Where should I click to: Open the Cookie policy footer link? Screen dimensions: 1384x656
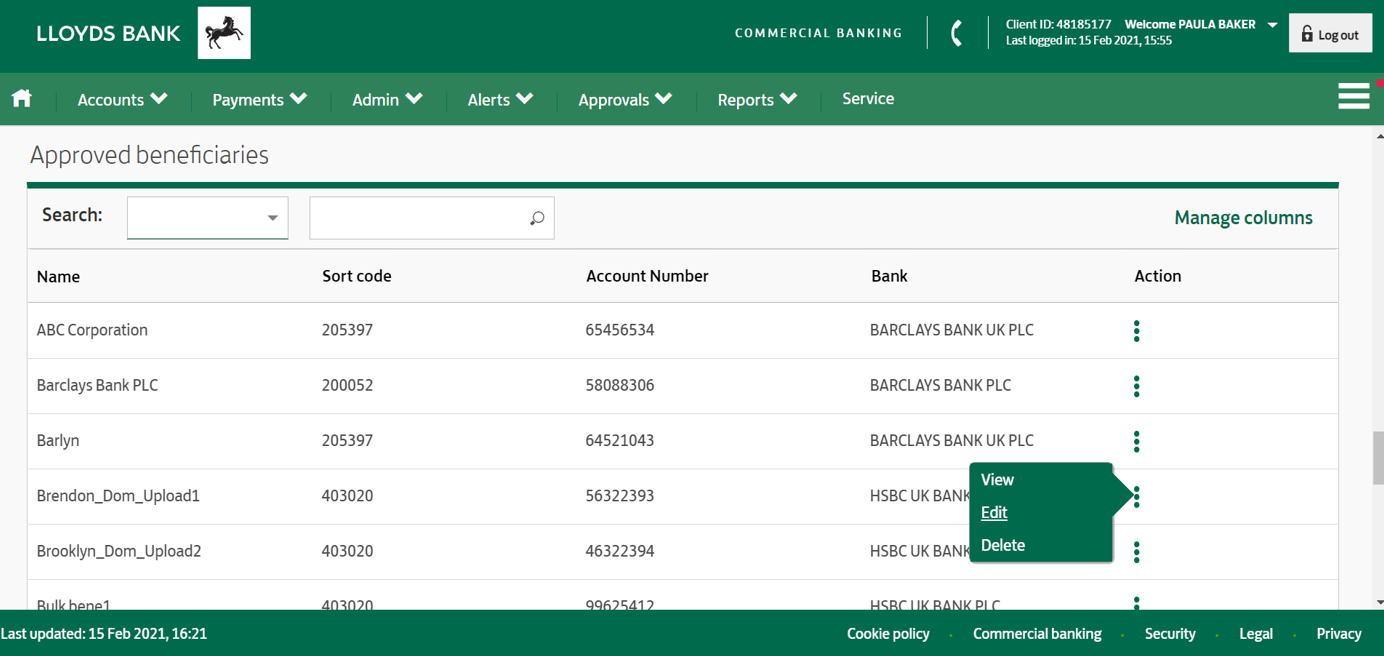888,634
